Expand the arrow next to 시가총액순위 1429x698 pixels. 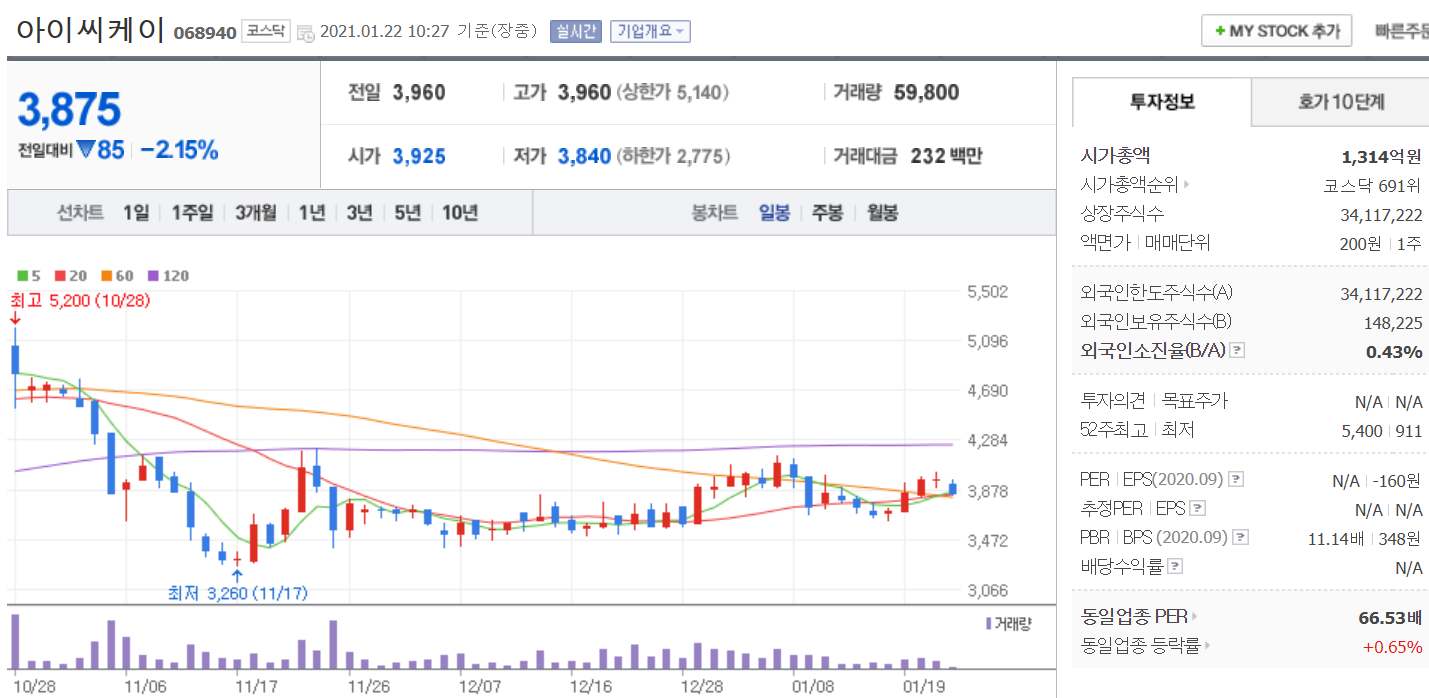tap(1187, 185)
